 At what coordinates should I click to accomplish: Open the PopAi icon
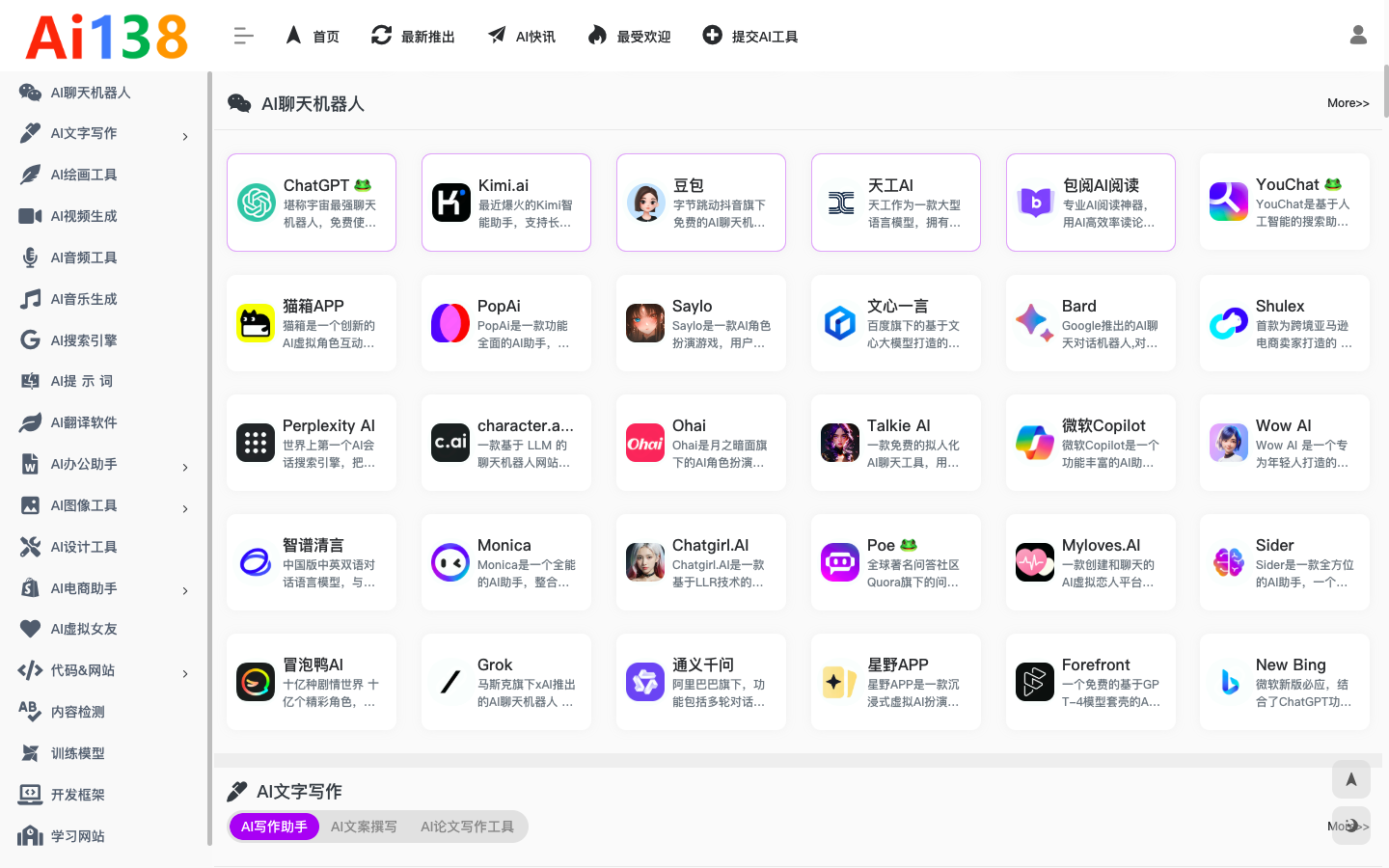coord(450,323)
